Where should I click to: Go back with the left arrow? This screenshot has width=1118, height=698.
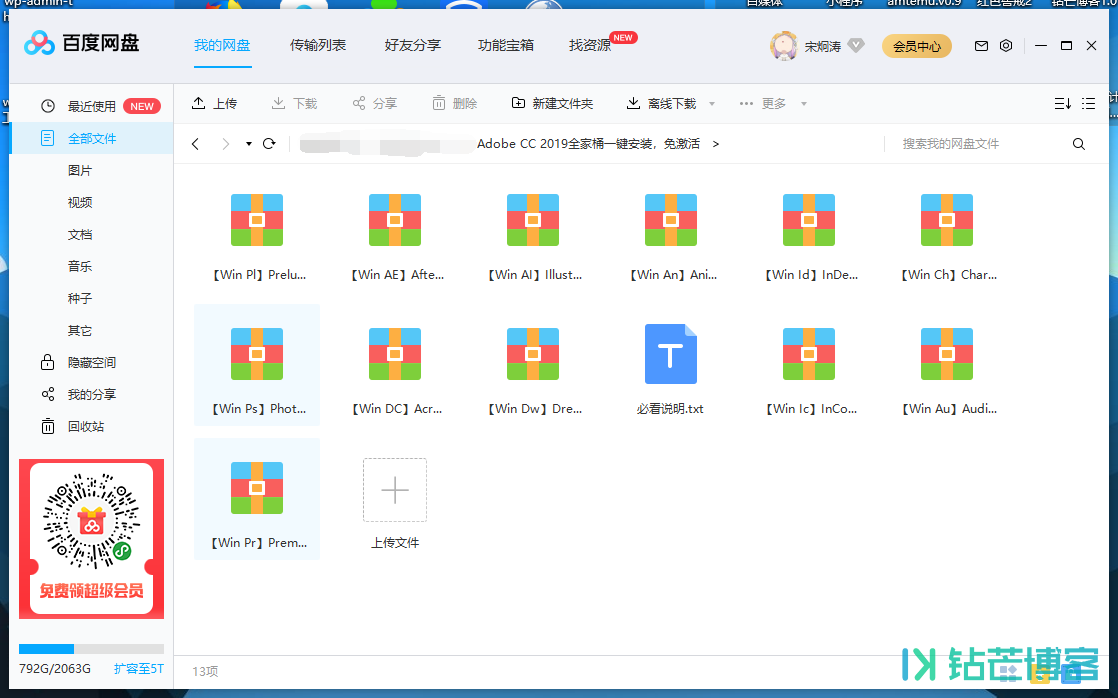click(x=195, y=144)
